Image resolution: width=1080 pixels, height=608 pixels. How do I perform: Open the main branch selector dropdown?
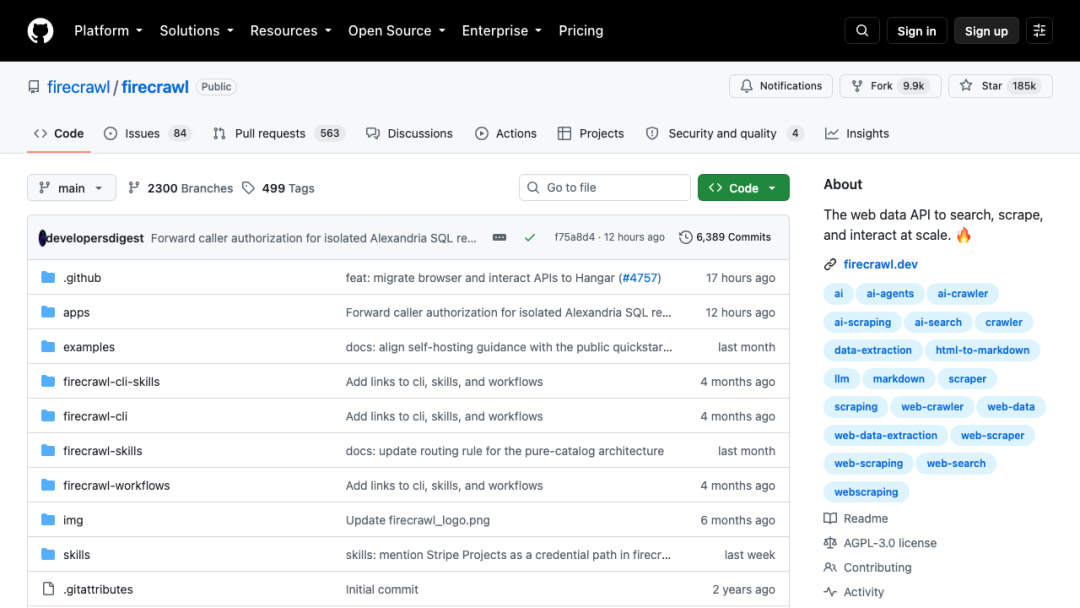72,188
